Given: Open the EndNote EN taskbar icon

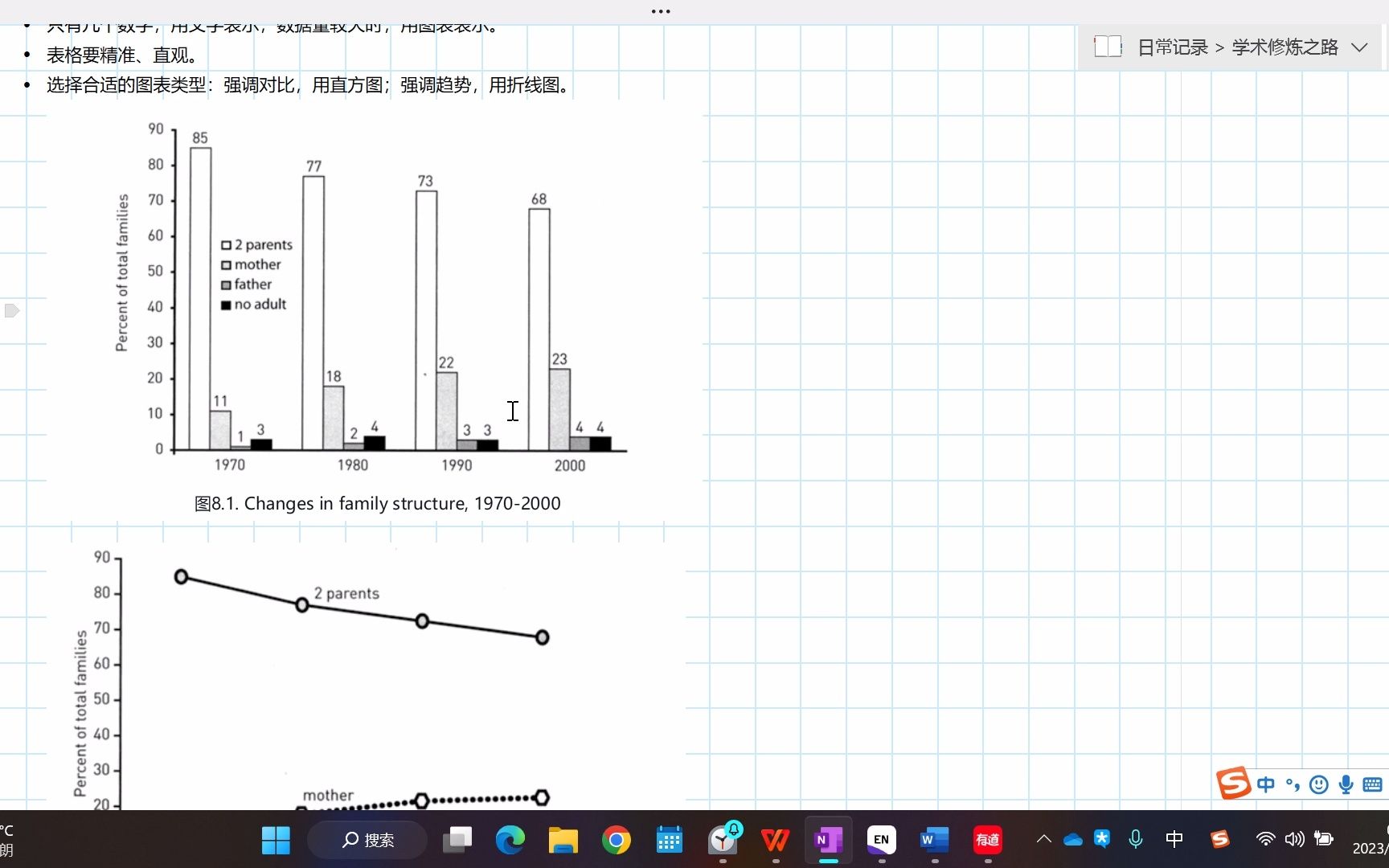Looking at the screenshot, I should pos(882,840).
